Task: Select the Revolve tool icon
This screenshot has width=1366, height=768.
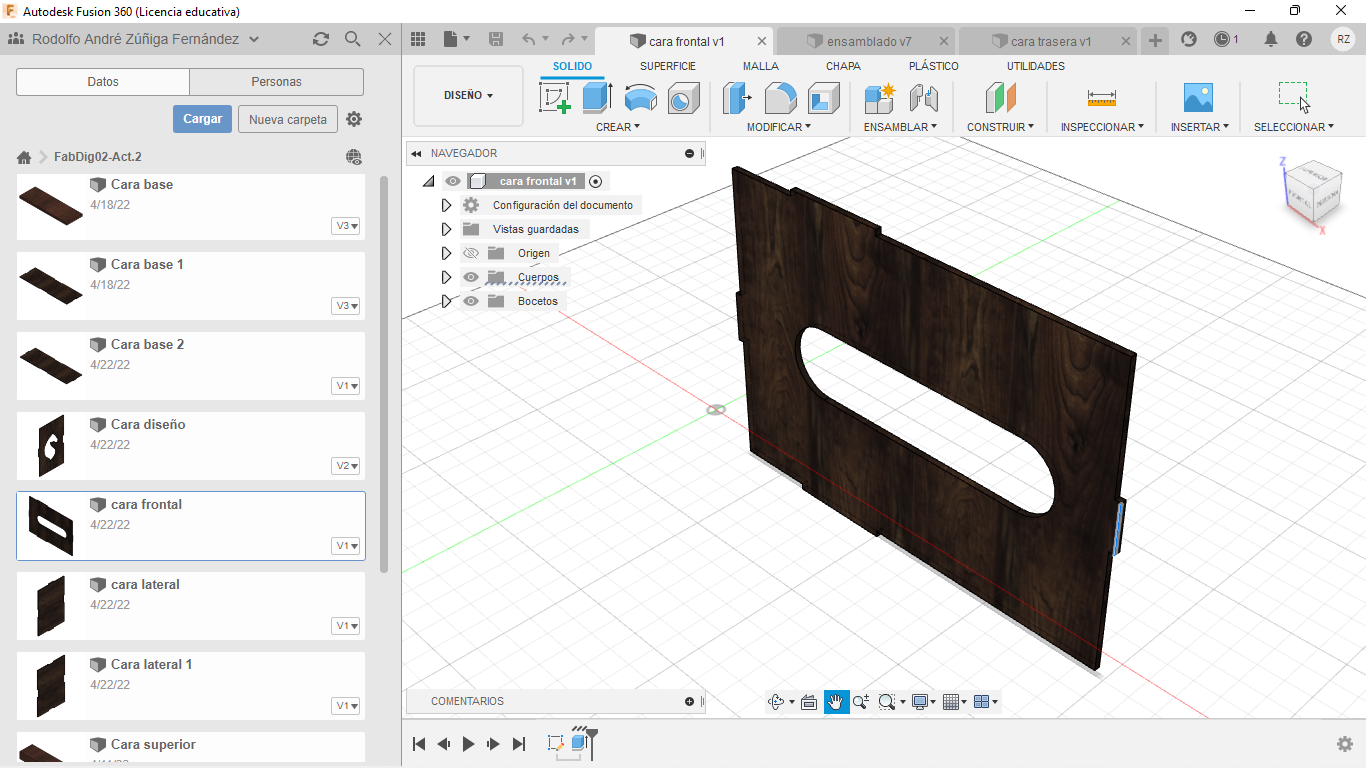Action: pos(640,98)
